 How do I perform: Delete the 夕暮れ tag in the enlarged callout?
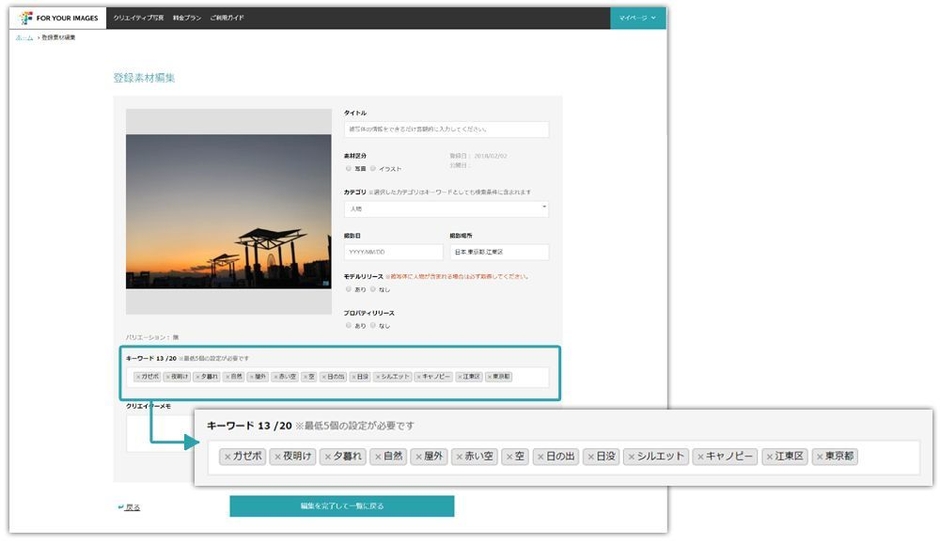click(327, 457)
